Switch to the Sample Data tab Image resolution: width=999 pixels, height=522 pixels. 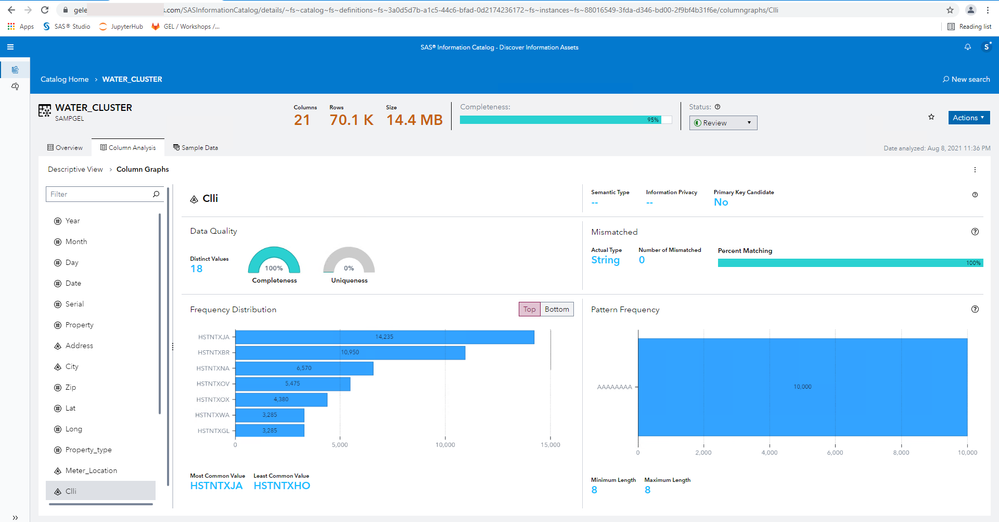tap(196, 147)
